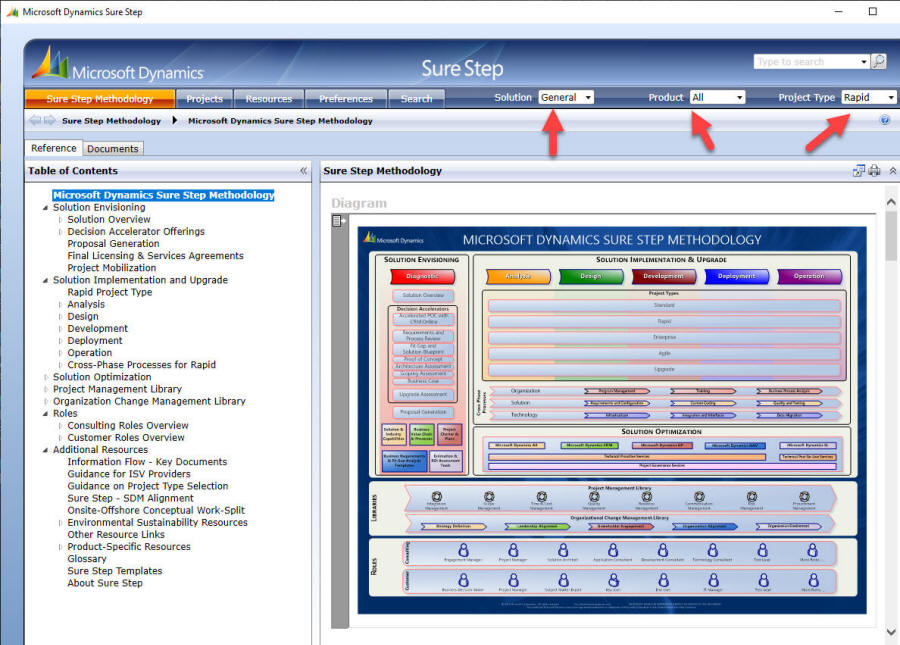900x645 pixels.
Task: Open About Sure Step item
Action: [x=104, y=582]
